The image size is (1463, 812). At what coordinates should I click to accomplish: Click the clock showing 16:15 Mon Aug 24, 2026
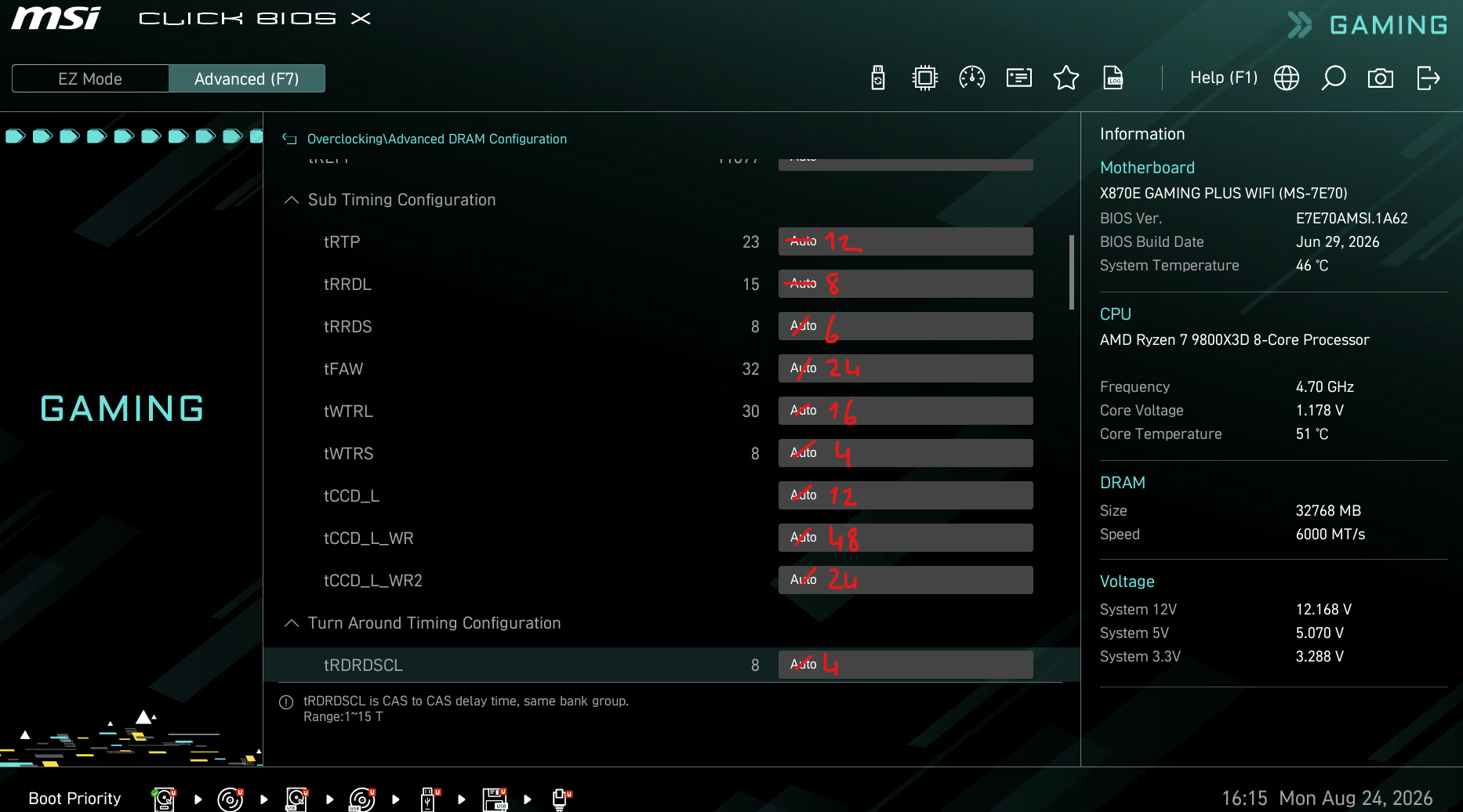pyautogui.click(x=1327, y=799)
